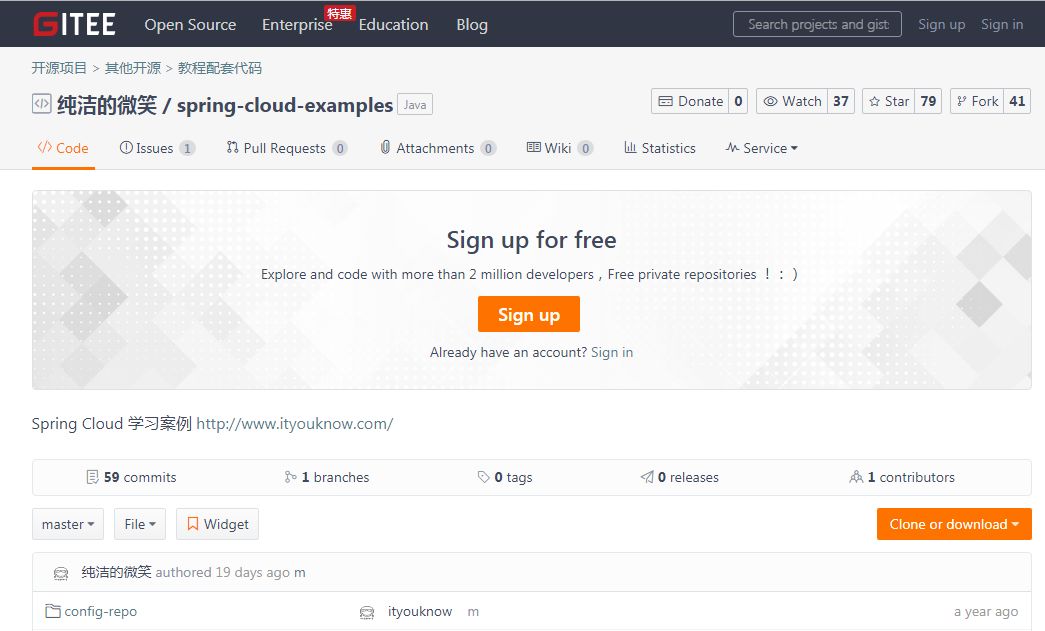View the 41 forks count
Image resolution: width=1045 pixels, height=631 pixels.
[x=1017, y=101]
